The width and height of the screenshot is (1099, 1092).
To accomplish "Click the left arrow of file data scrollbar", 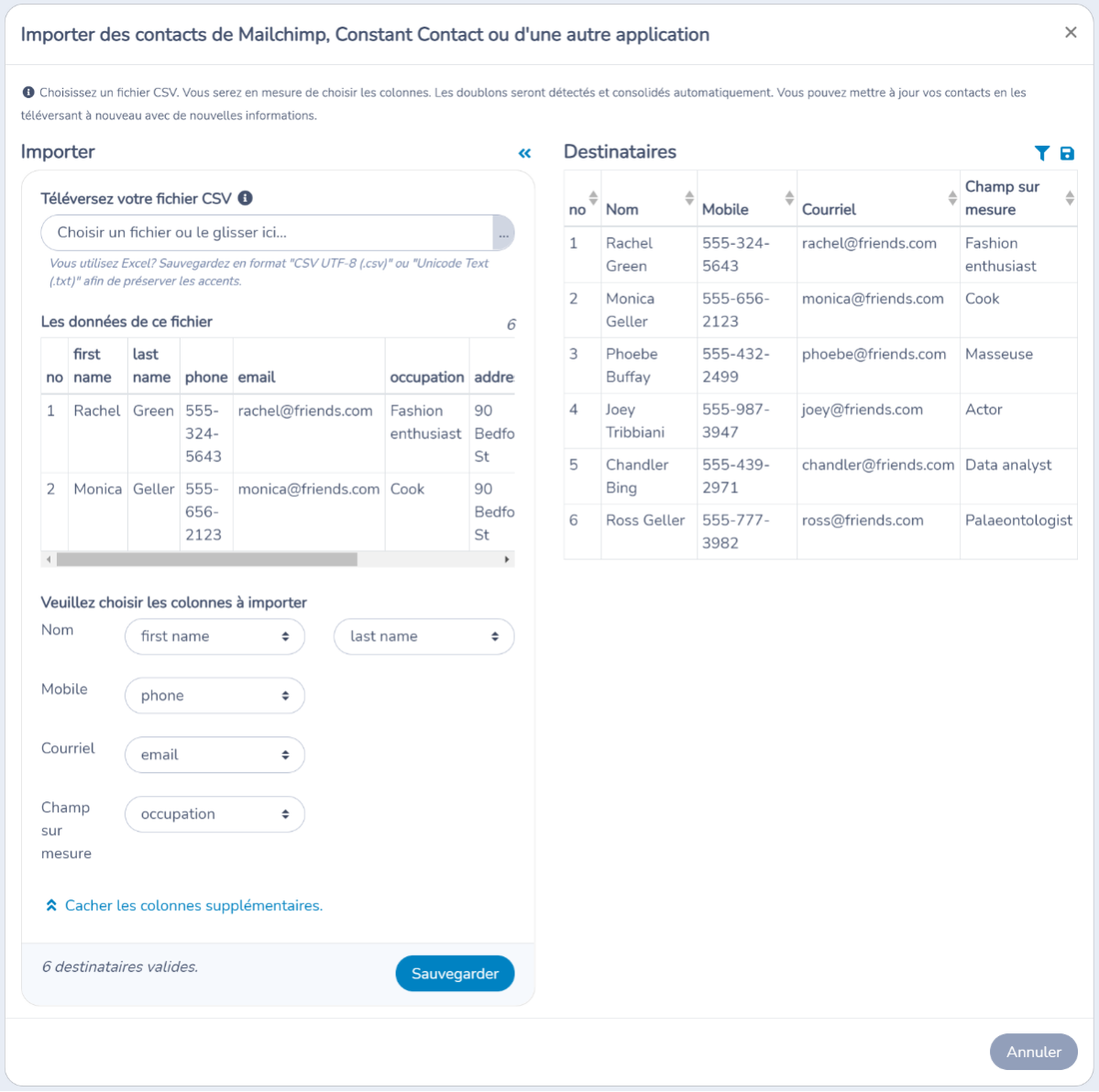I will [x=49, y=559].
